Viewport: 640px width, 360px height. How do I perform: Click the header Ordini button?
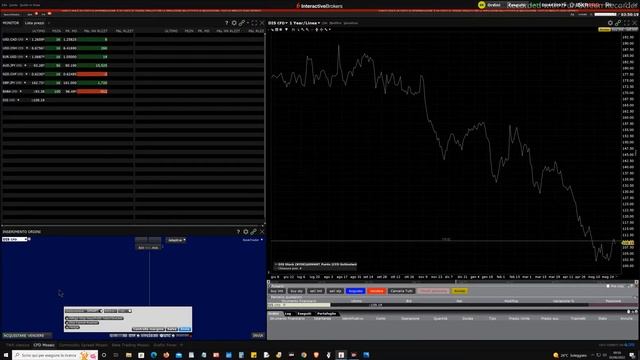[x=494, y=5]
